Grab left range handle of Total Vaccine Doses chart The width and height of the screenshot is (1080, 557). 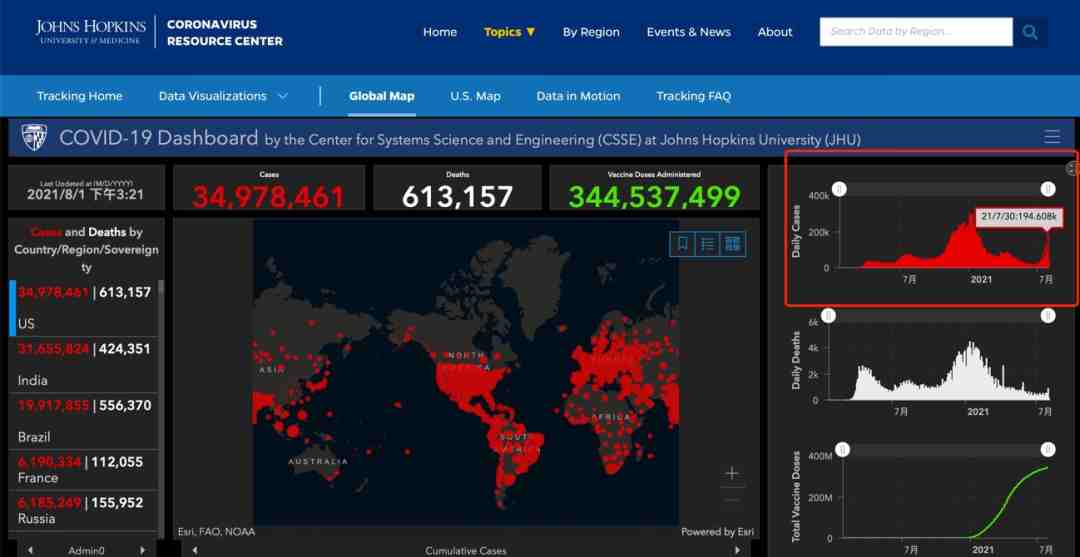(842, 450)
